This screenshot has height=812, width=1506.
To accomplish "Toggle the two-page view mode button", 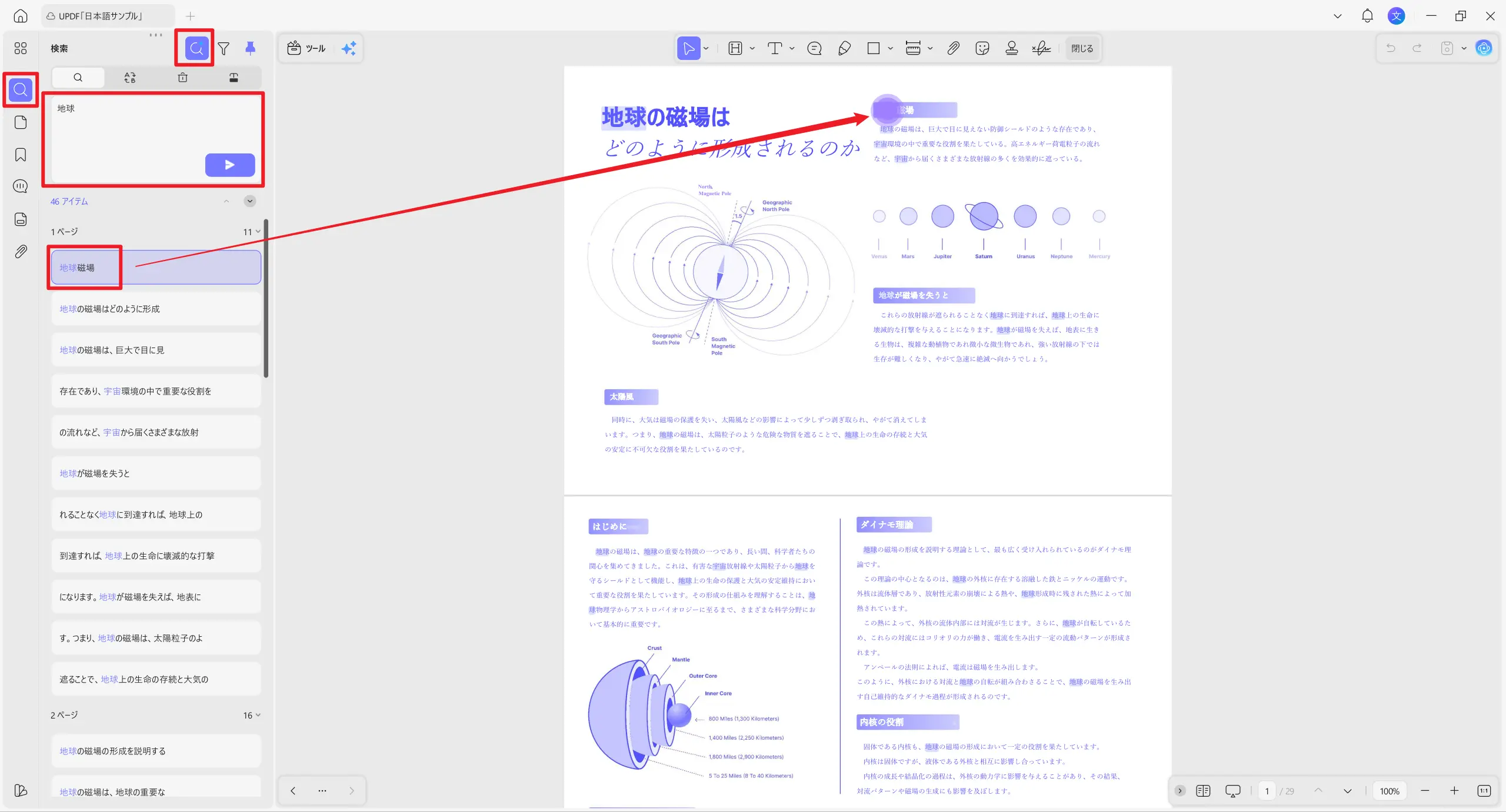I will point(1203,791).
